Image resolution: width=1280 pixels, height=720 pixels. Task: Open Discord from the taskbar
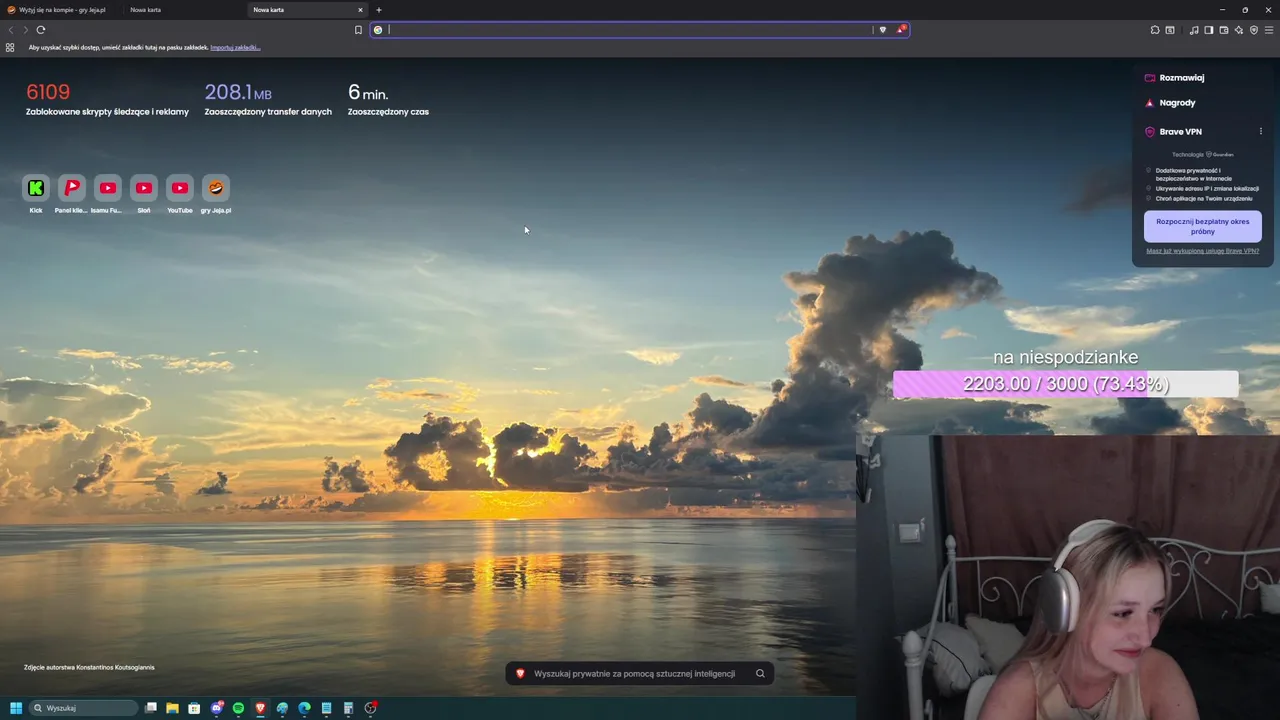217,708
